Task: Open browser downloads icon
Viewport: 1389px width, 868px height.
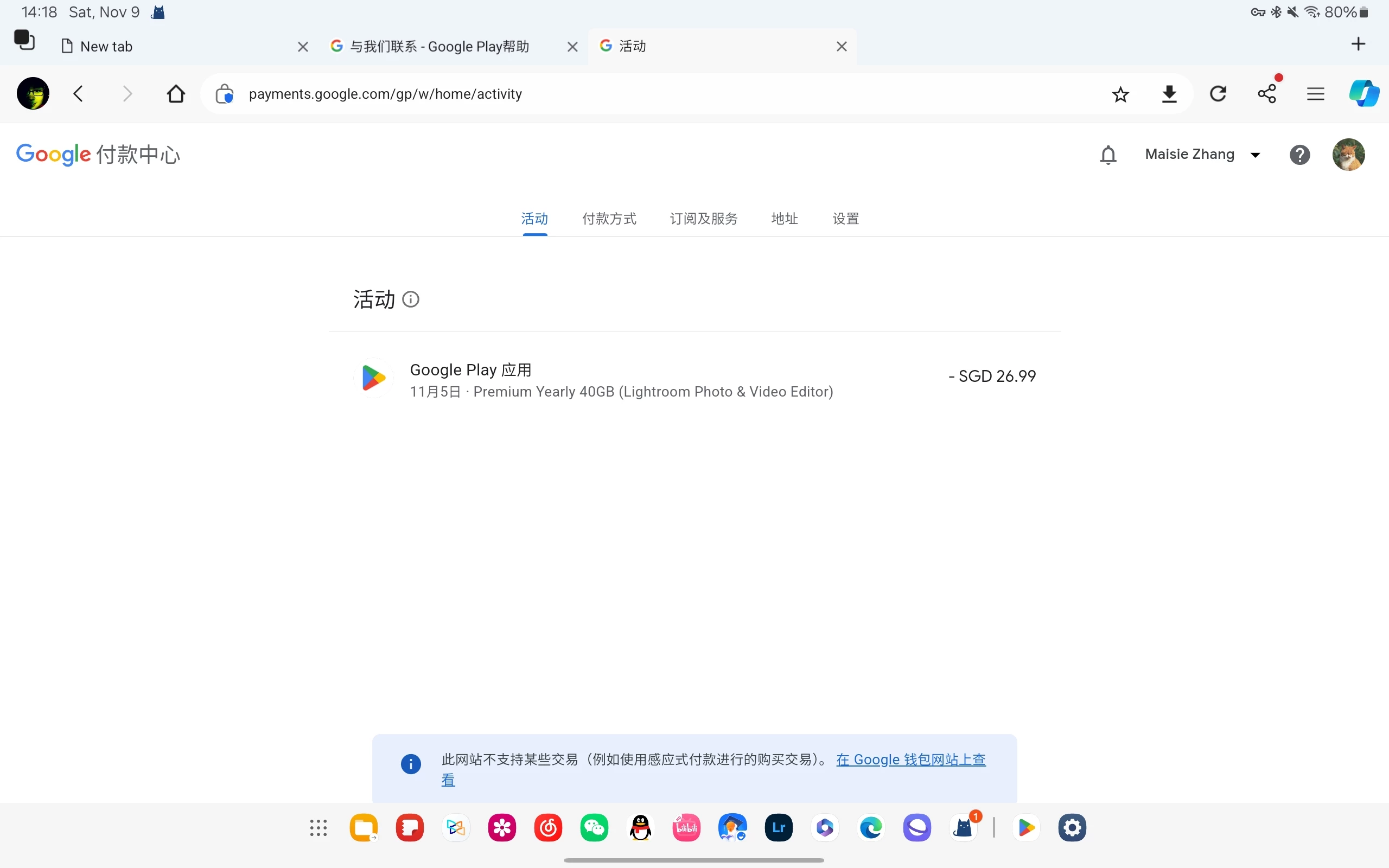Action: point(1169,94)
